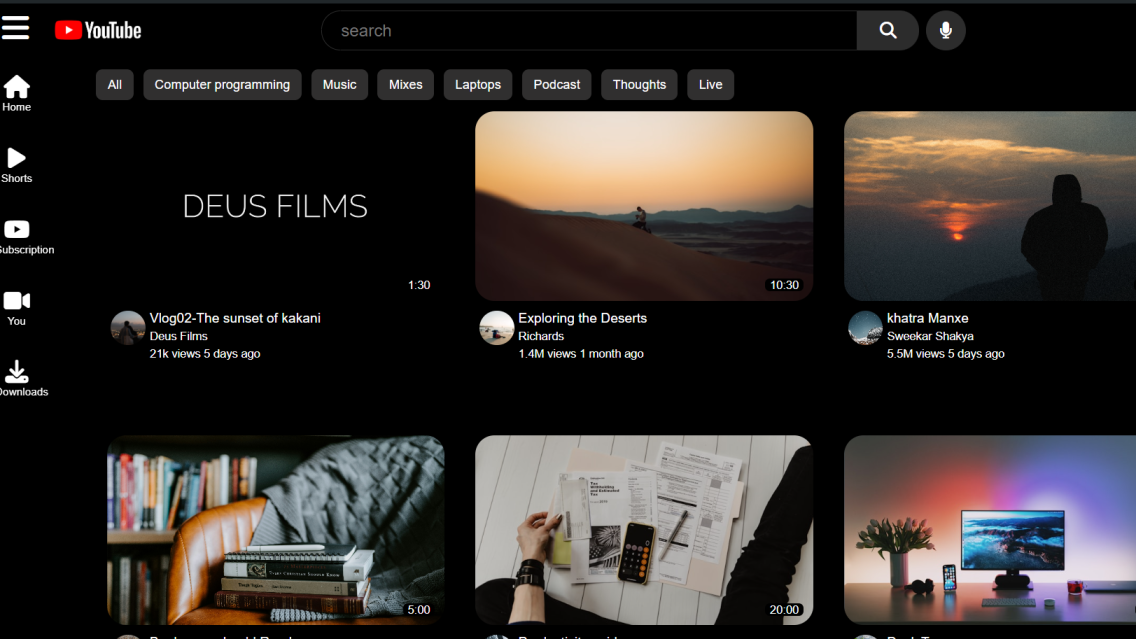This screenshot has height=639, width=1136.
Task: Click the Richards channel avatar
Action: 497,328
